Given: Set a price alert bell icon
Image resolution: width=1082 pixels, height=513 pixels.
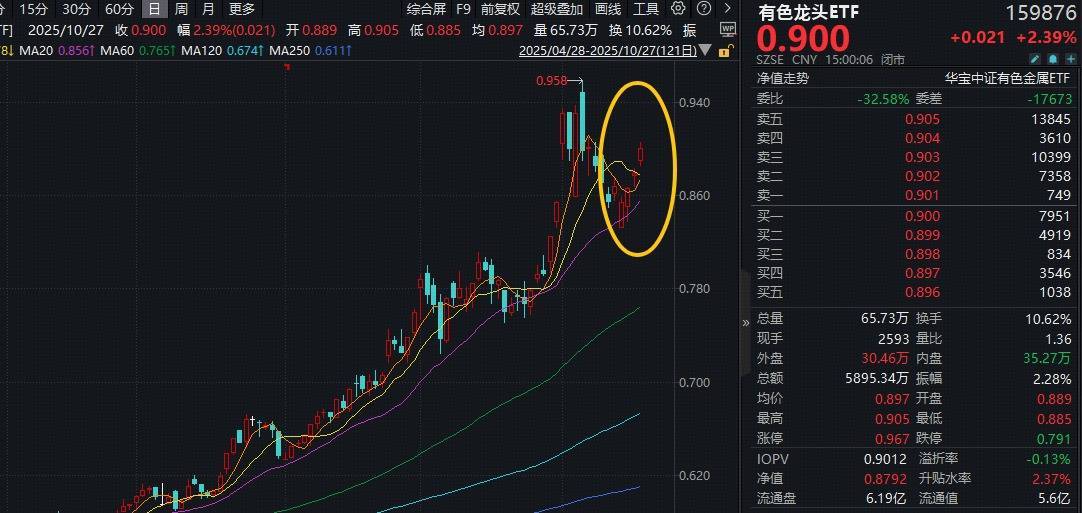Looking at the screenshot, I should [x=1053, y=59].
